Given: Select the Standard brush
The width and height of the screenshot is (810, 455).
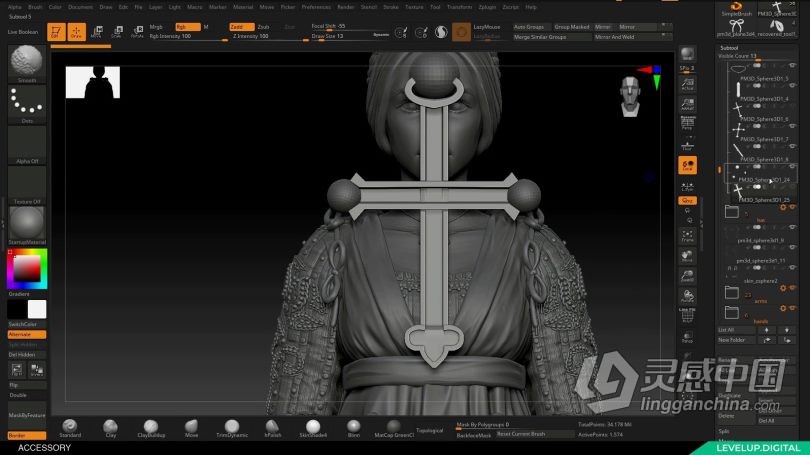Looking at the screenshot, I should point(70,428).
